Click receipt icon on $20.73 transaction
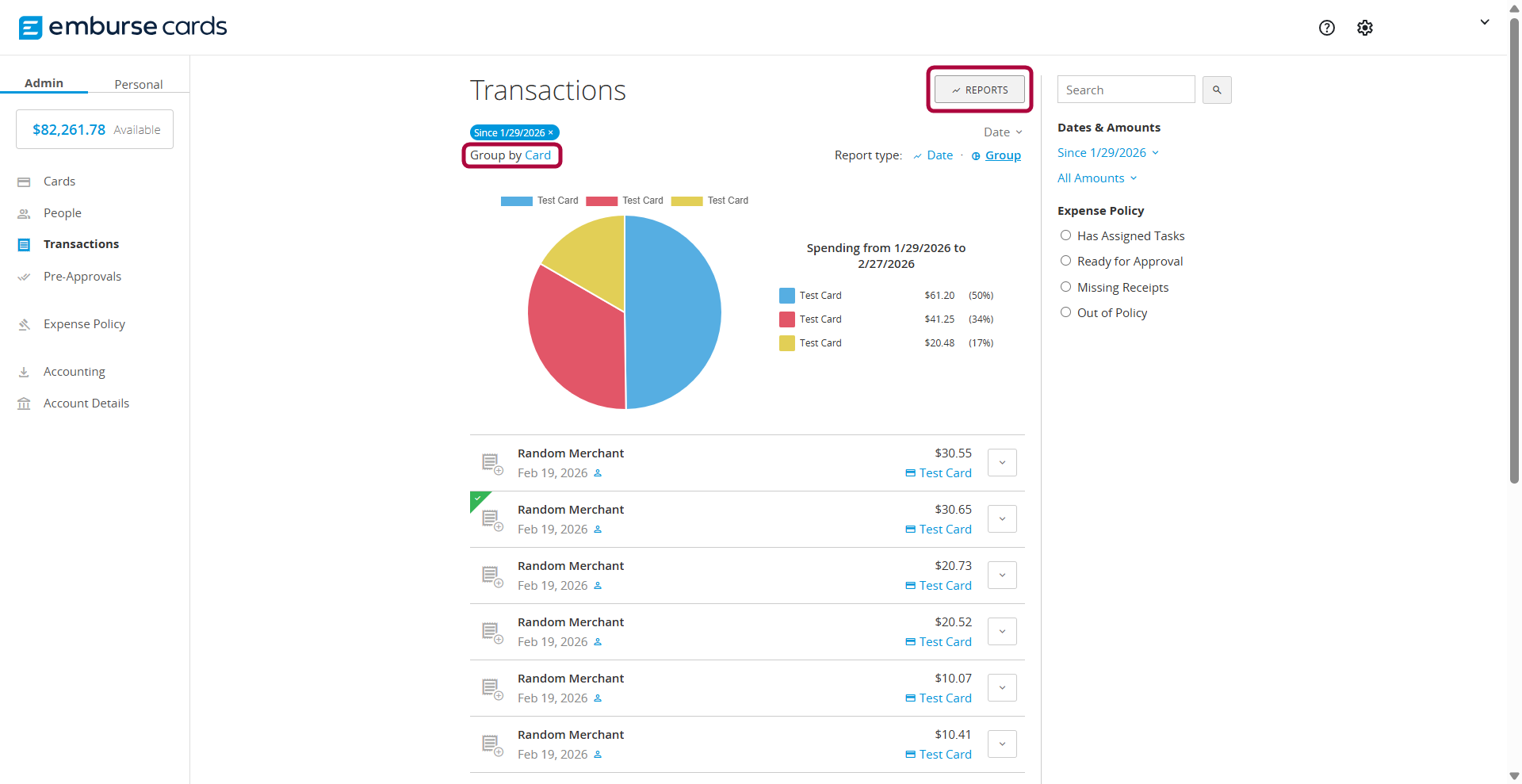1522x784 pixels. [492, 576]
